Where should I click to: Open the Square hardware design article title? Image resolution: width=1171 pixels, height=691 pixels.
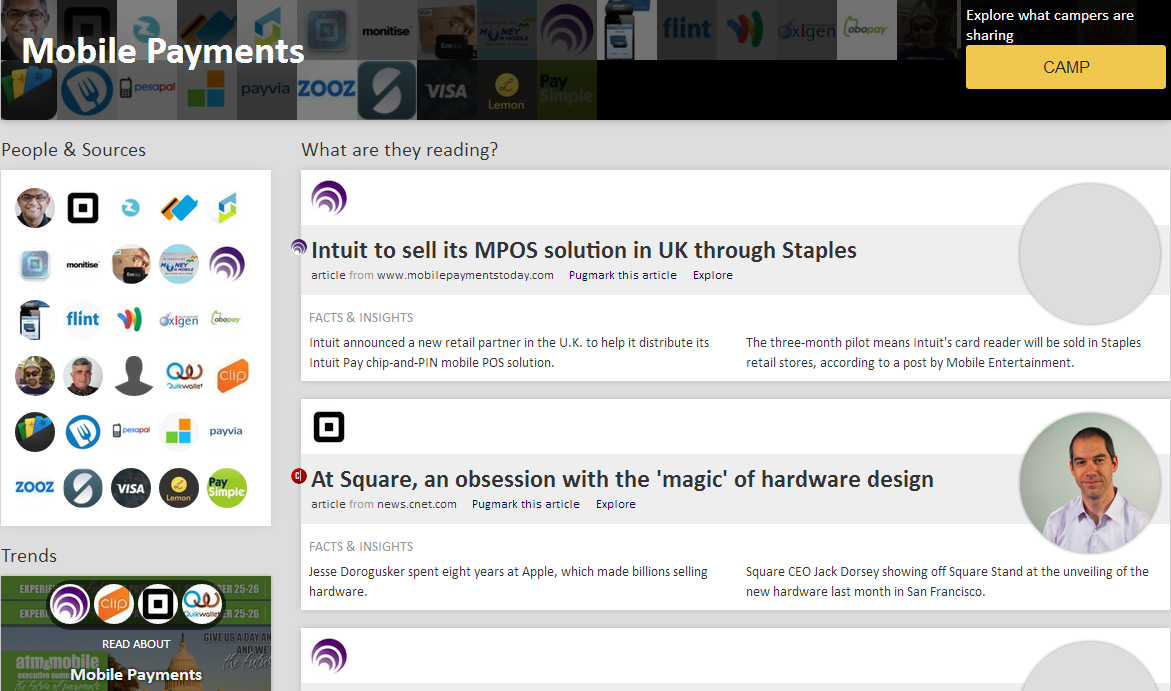(x=622, y=479)
